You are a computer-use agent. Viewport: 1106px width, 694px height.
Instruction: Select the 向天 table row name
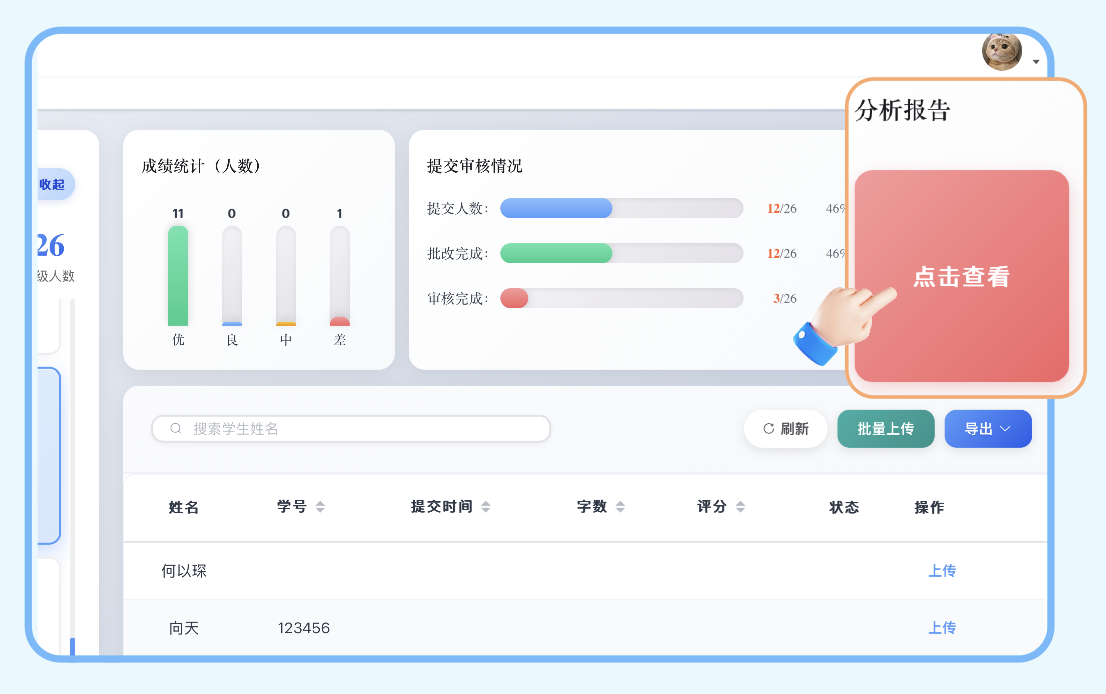tap(184, 628)
